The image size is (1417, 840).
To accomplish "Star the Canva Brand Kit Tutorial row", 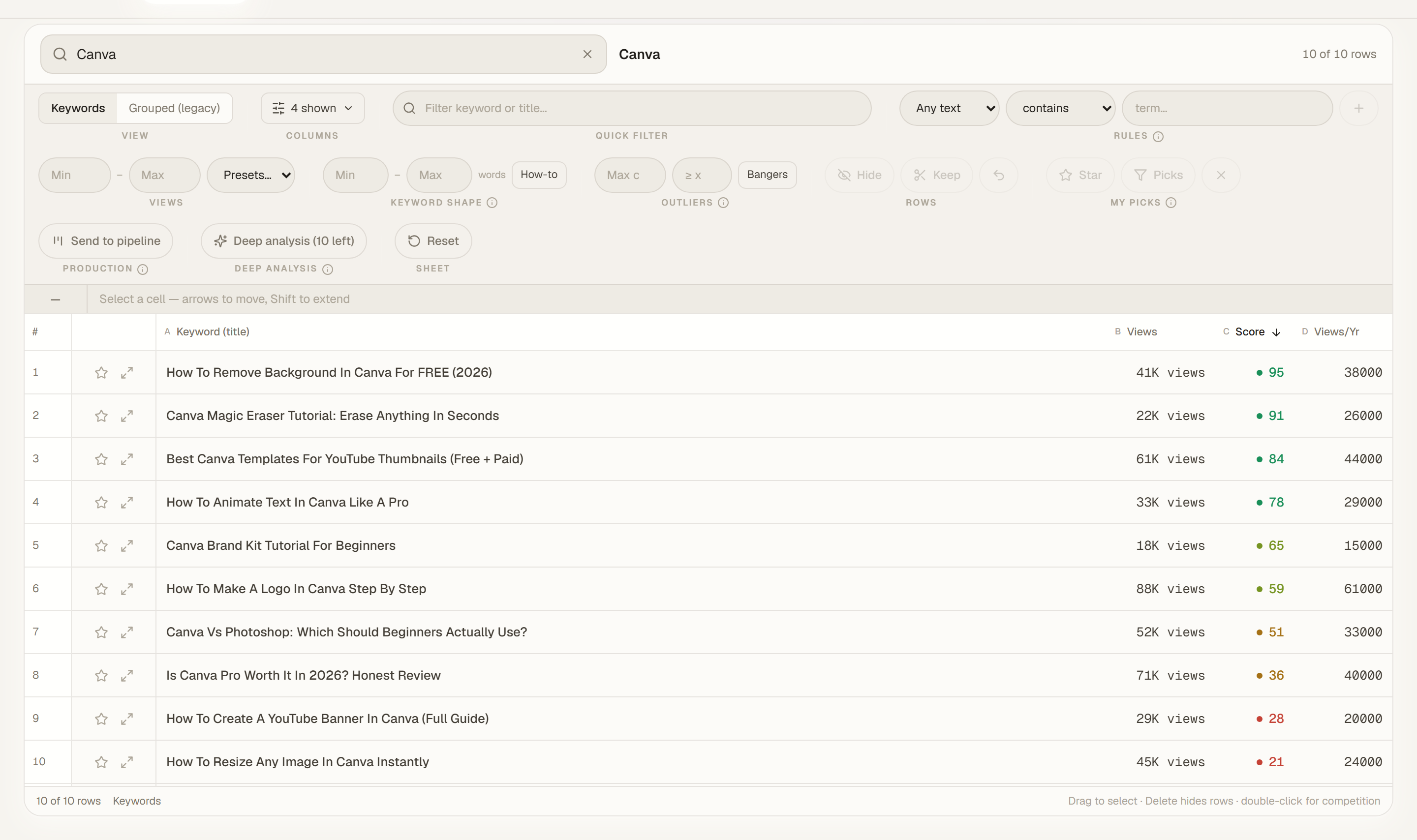I will click(x=101, y=546).
